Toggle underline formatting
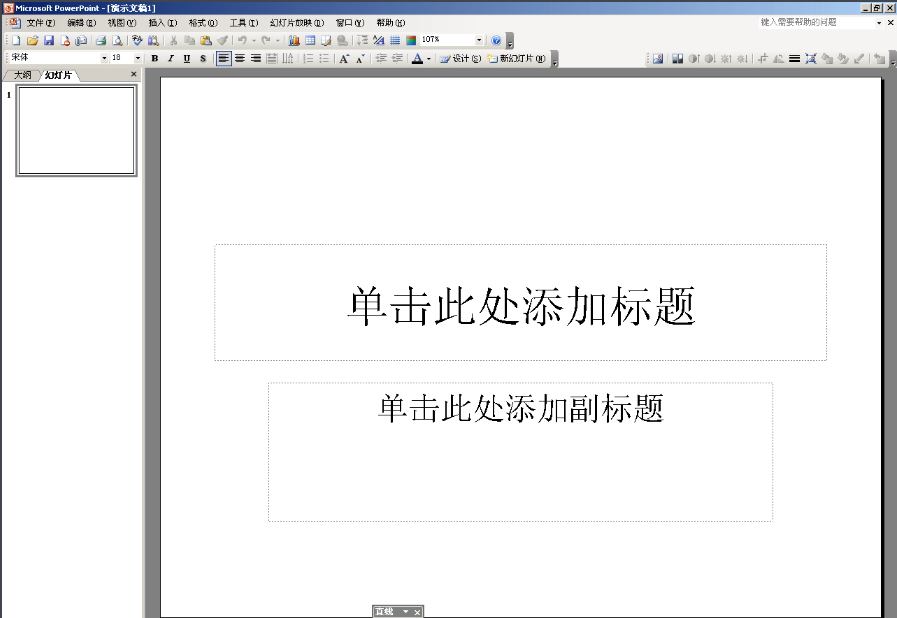Image resolution: width=897 pixels, height=618 pixels. coord(186,58)
